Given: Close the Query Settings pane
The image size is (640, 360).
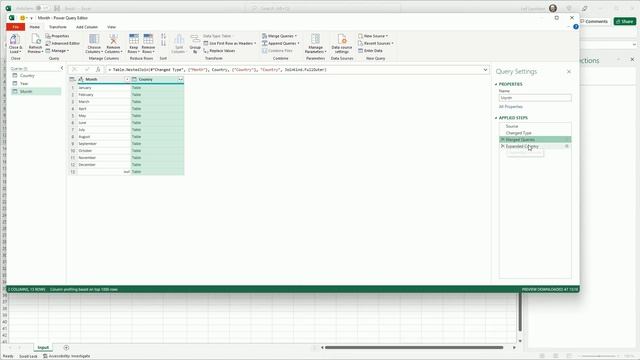Looking at the screenshot, I should [569, 72].
